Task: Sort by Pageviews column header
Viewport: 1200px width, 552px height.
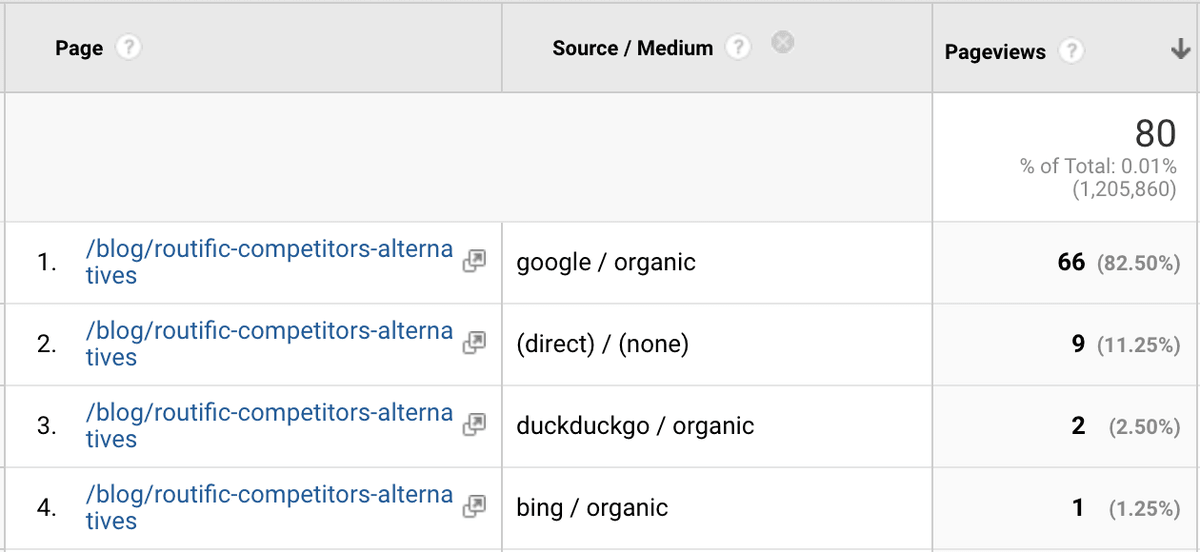Action: (x=995, y=52)
